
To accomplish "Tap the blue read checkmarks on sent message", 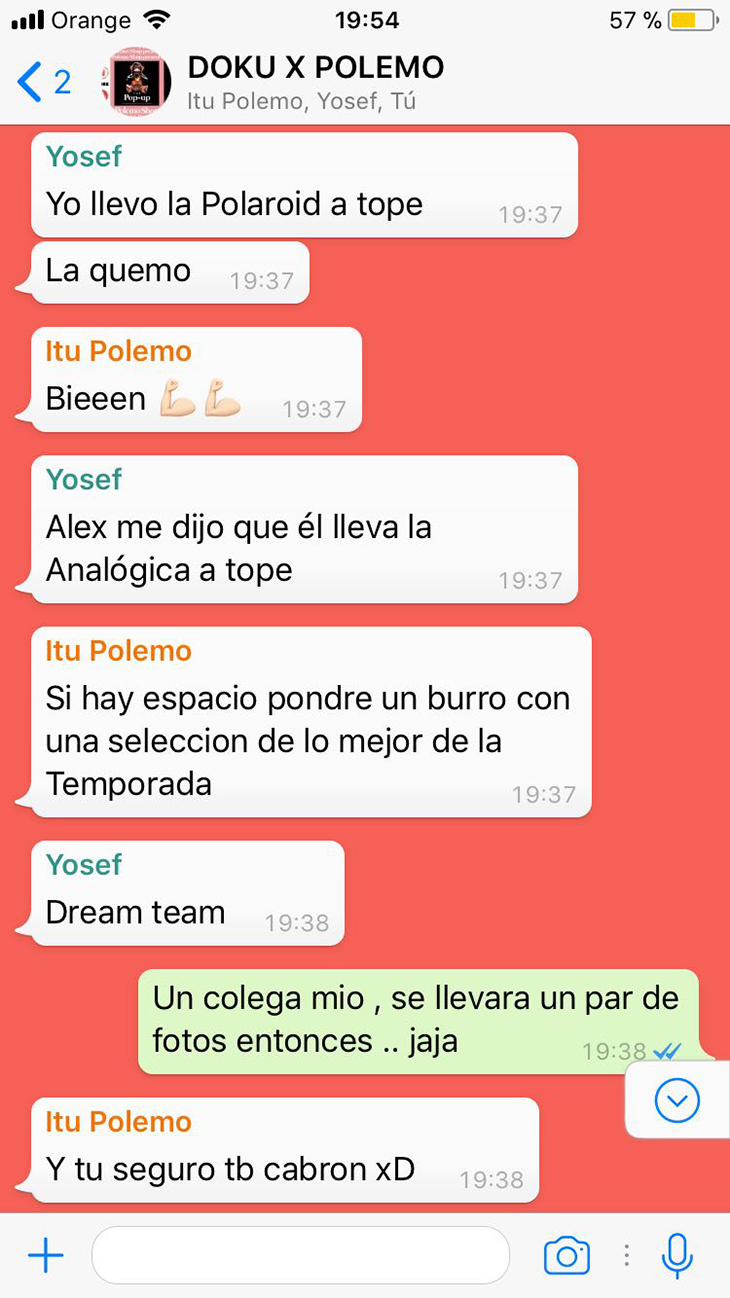I will (x=667, y=1051).
